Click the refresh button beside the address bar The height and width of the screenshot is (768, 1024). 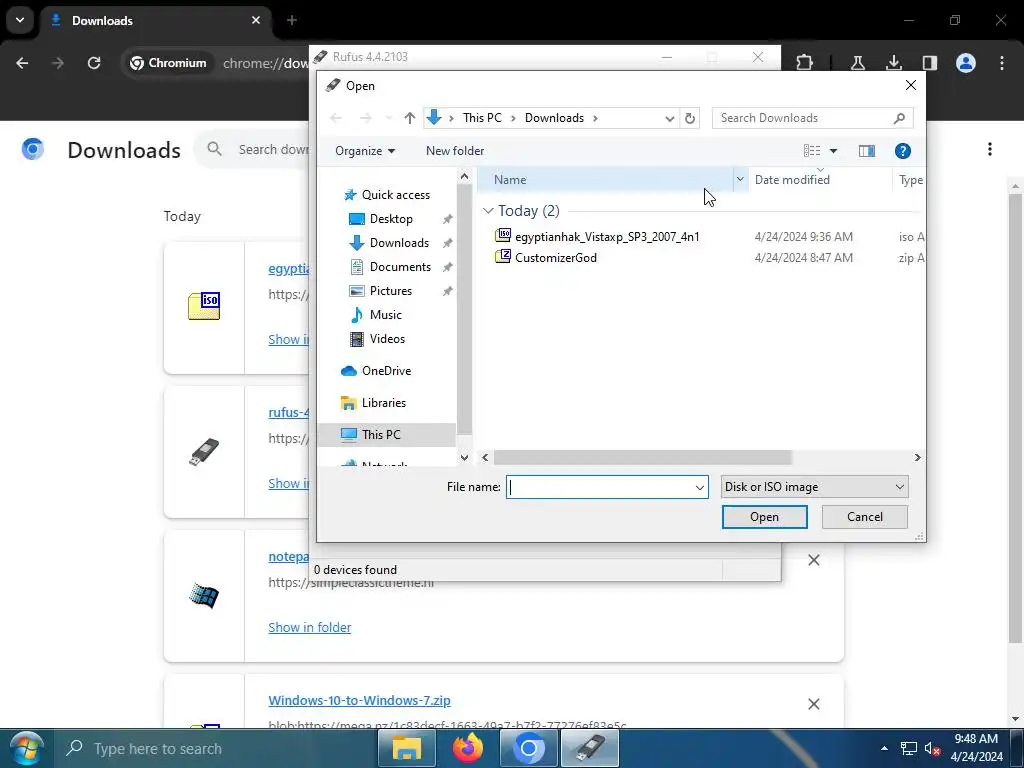click(x=690, y=118)
